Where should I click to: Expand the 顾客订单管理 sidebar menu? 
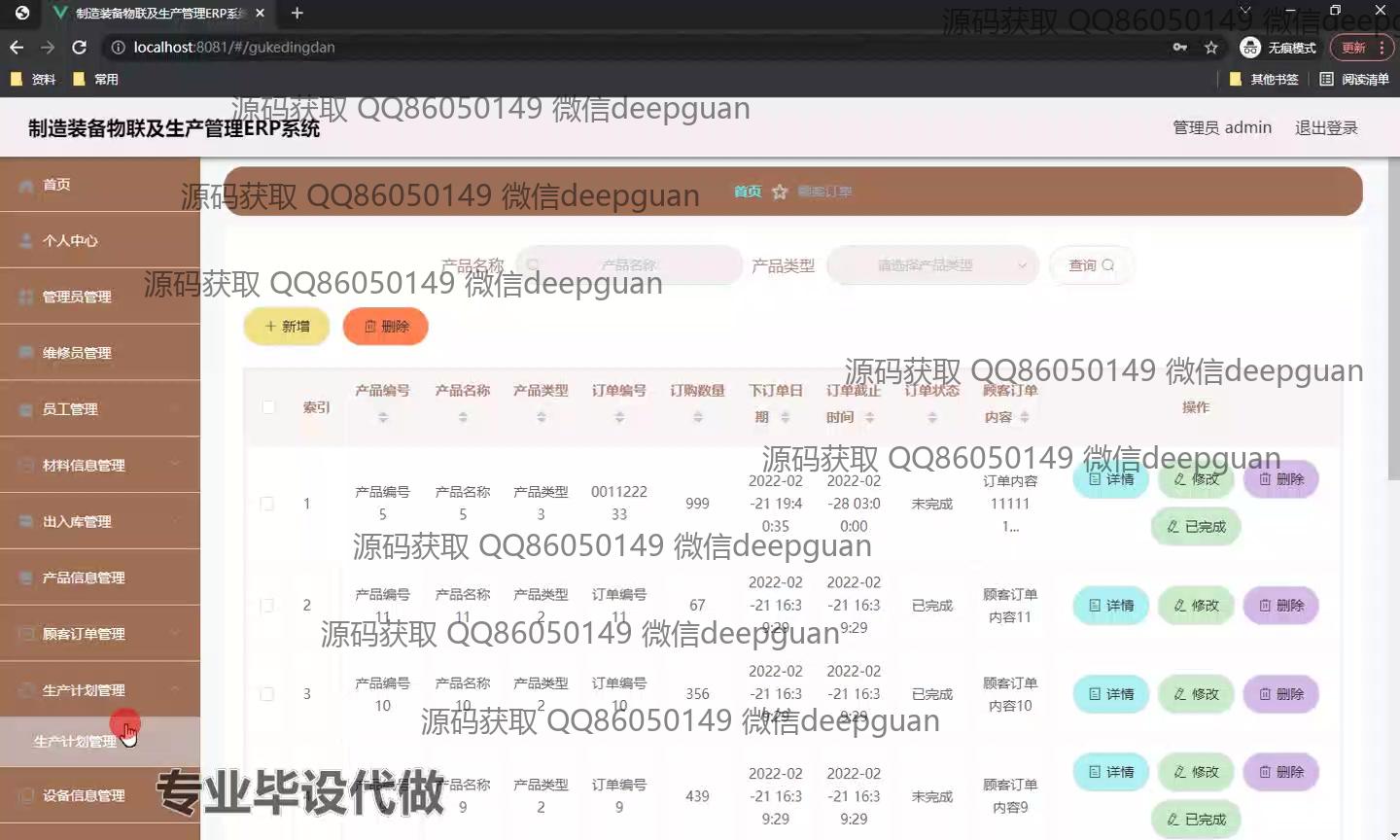[99, 634]
